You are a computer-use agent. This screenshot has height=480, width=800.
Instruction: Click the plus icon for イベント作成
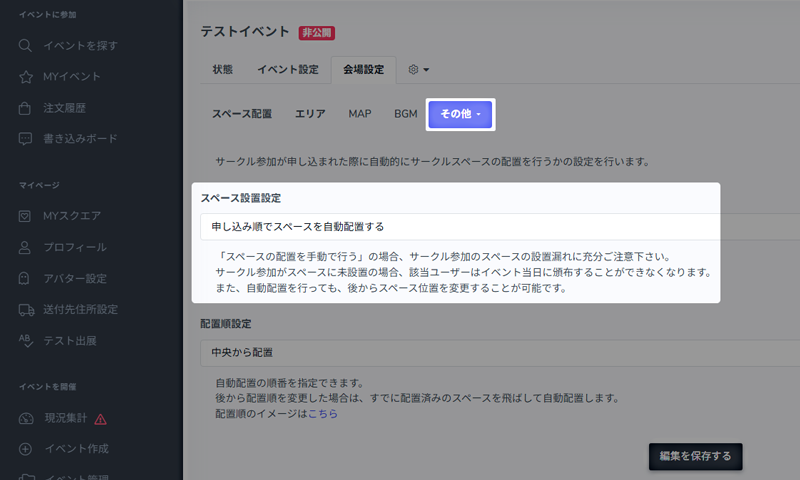pos(25,449)
